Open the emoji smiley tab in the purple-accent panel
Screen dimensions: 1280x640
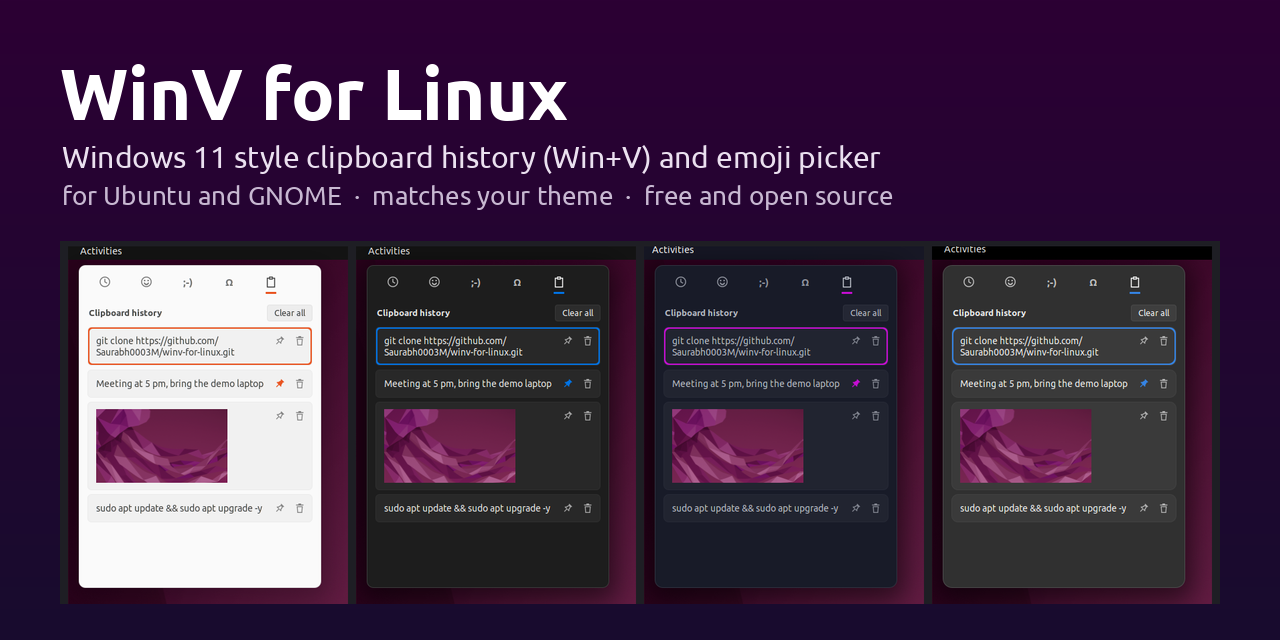722,283
